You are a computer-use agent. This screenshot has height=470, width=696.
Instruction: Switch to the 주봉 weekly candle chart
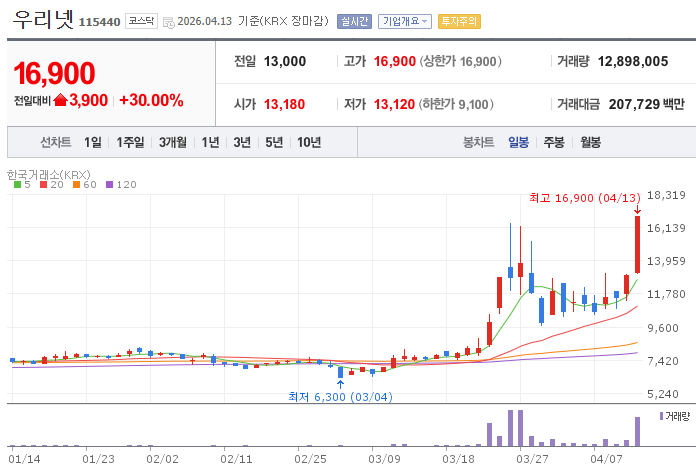554,142
